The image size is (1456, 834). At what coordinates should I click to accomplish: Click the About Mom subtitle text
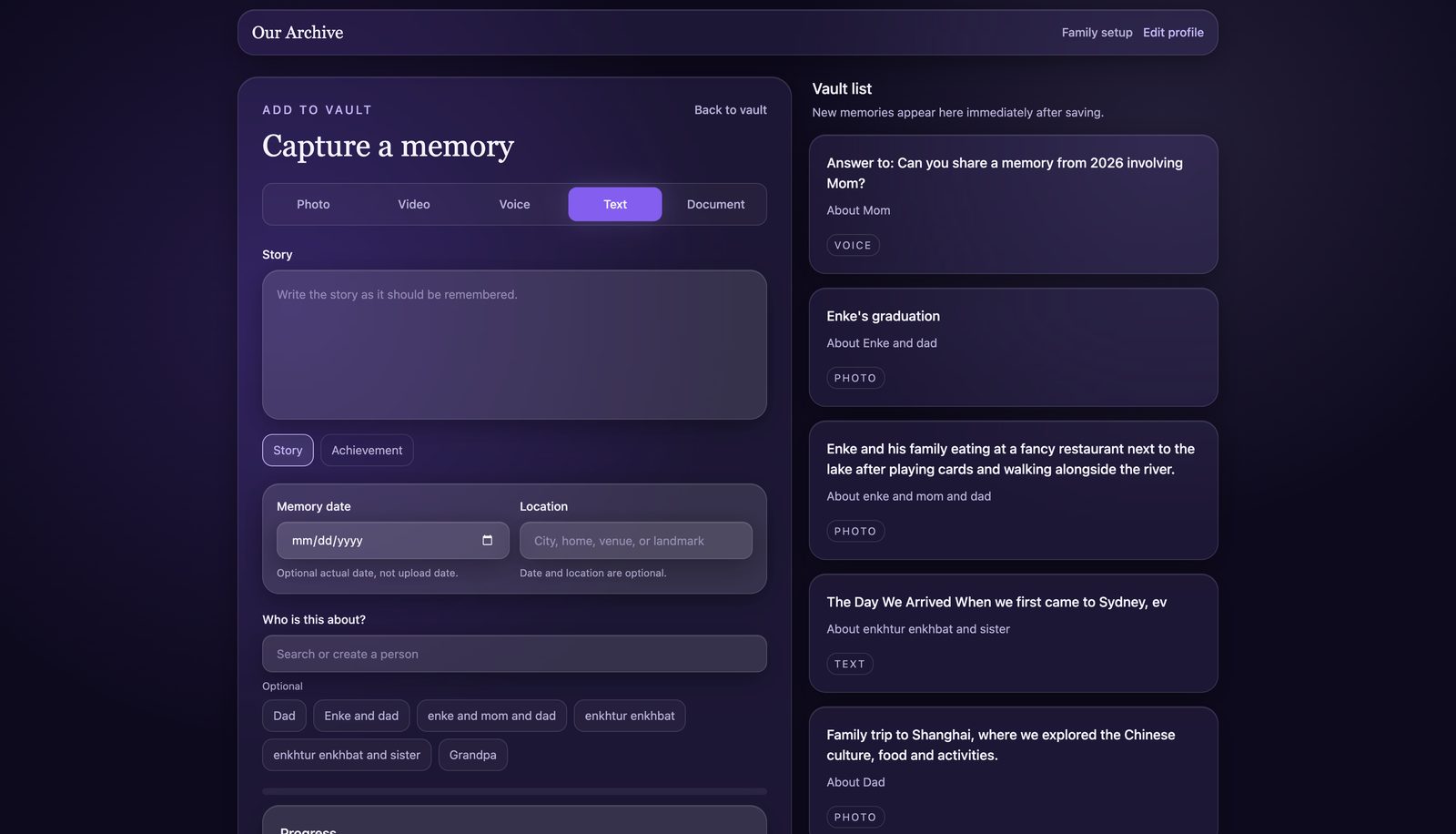point(858,210)
